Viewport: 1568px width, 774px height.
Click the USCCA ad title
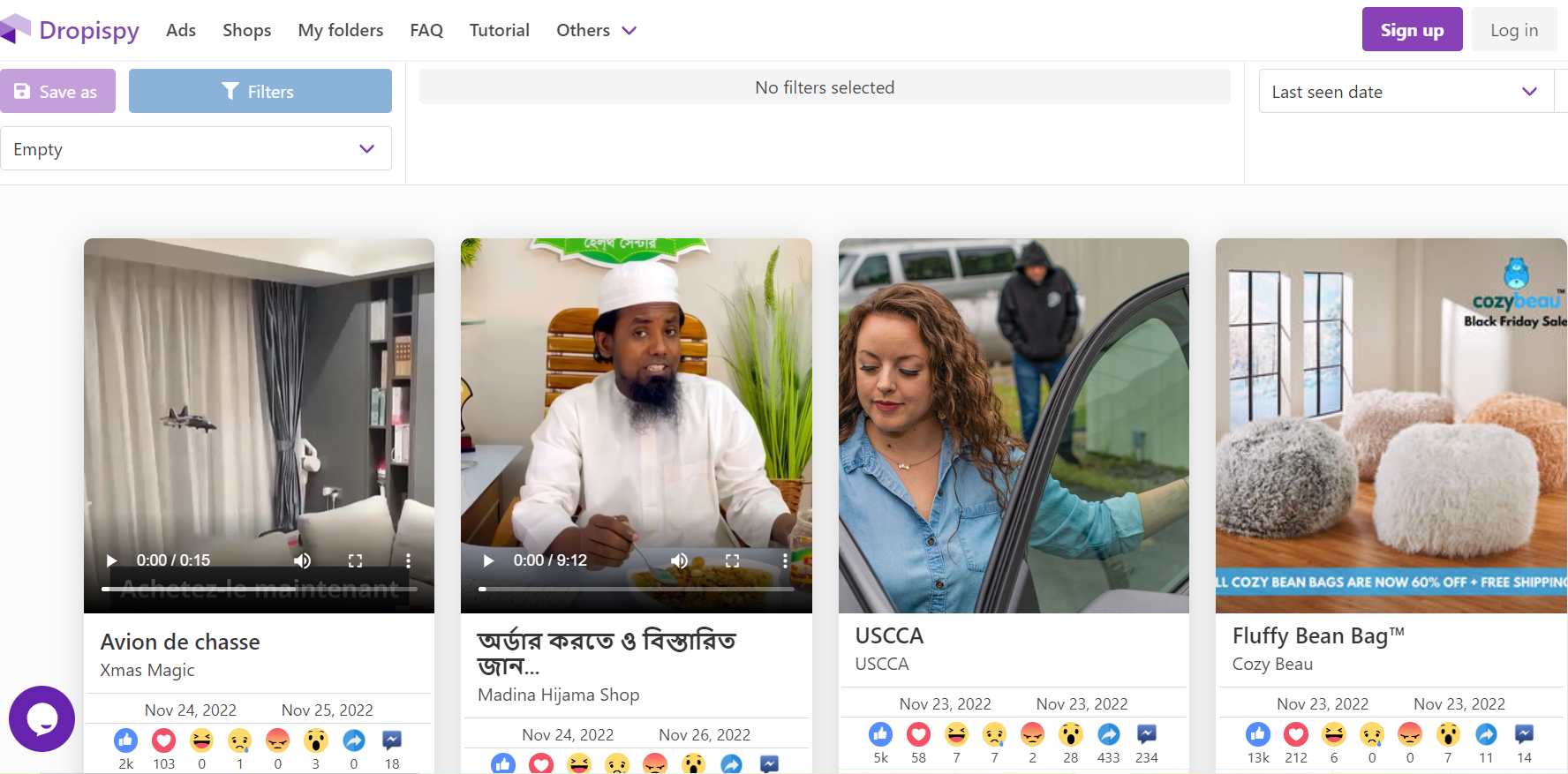pyautogui.click(x=889, y=635)
